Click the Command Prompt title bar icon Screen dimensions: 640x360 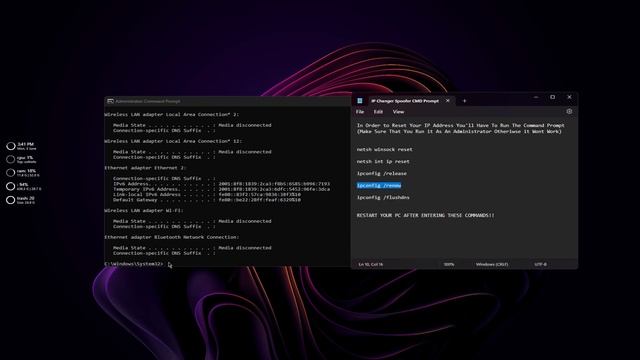[x=110, y=101]
